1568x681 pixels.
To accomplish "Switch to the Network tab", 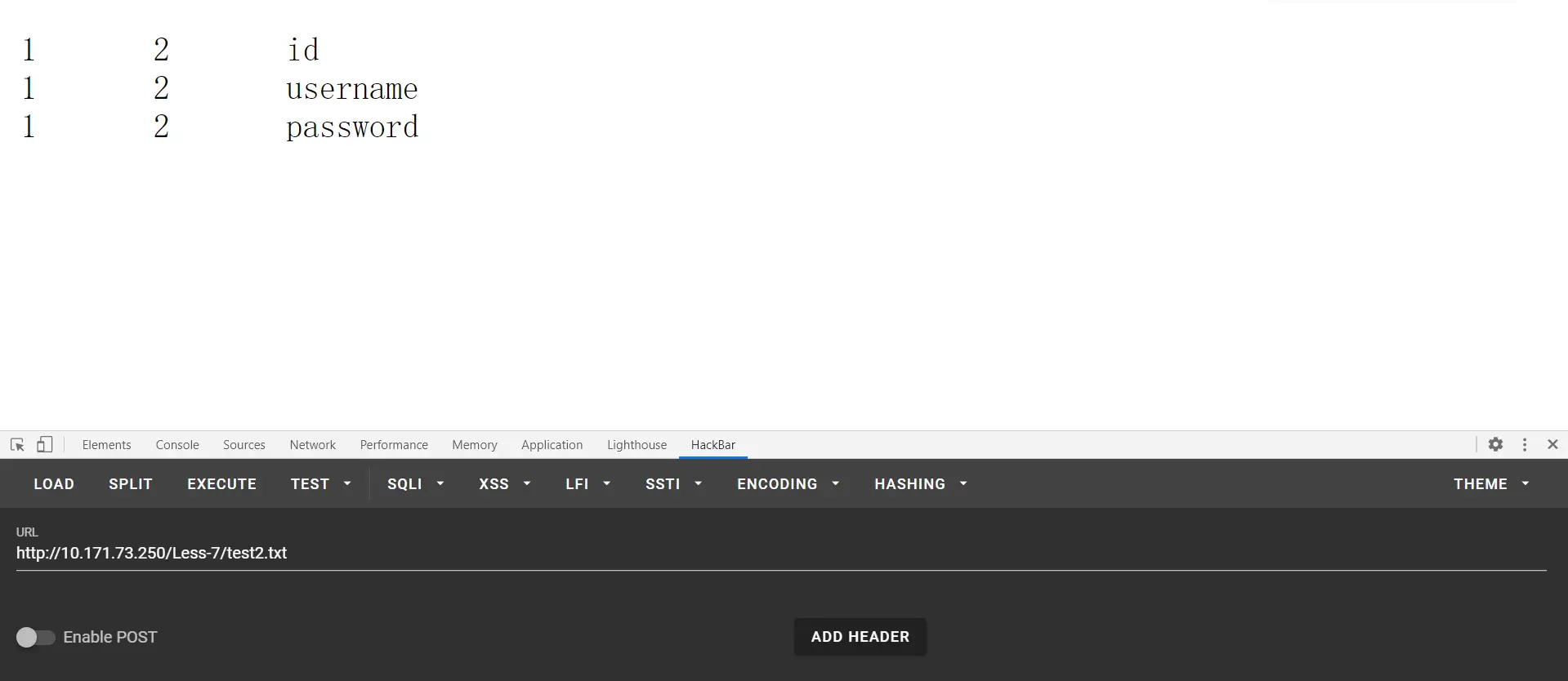I will pos(312,445).
